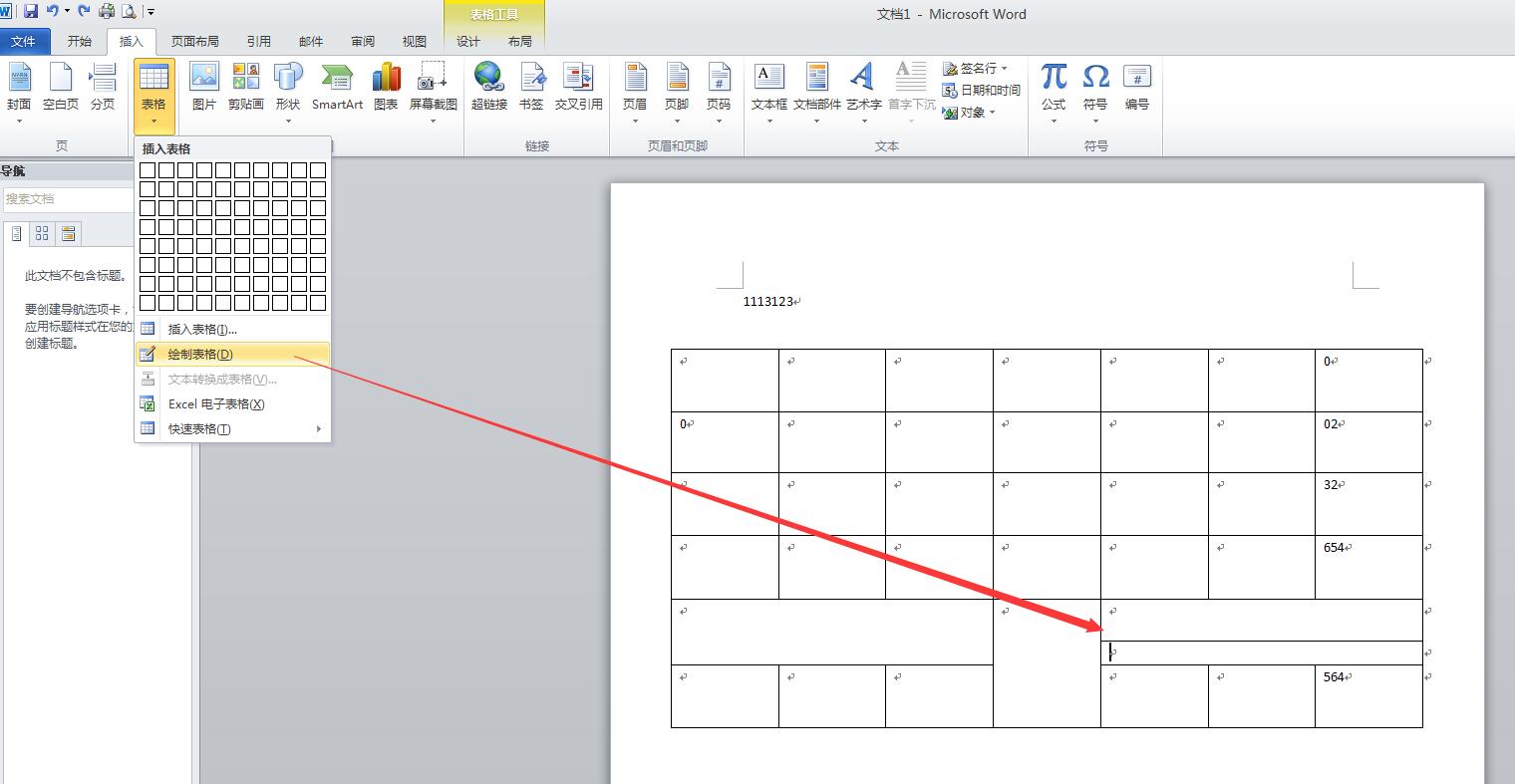Switch to the 引用 references tab

pyautogui.click(x=259, y=41)
